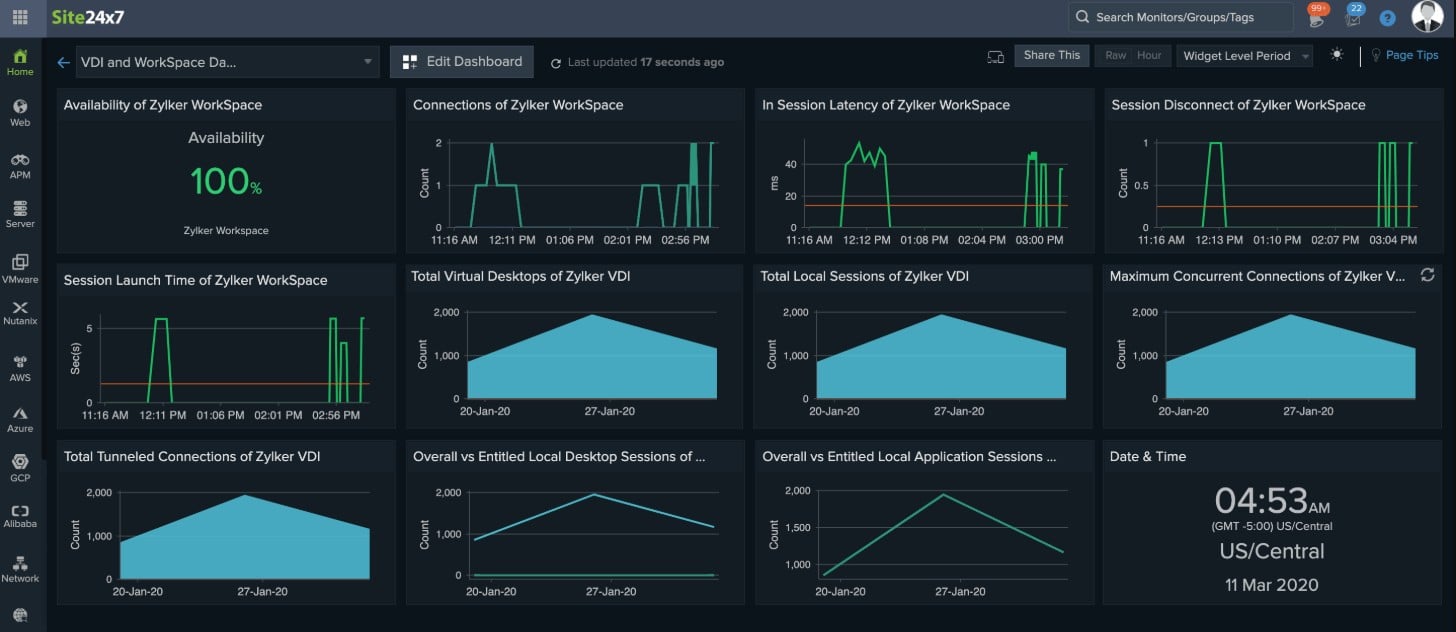The height and width of the screenshot is (632, 1456).
Task: Go back using the left arrow
Action: pyautogui.click(x=63, y=62)
